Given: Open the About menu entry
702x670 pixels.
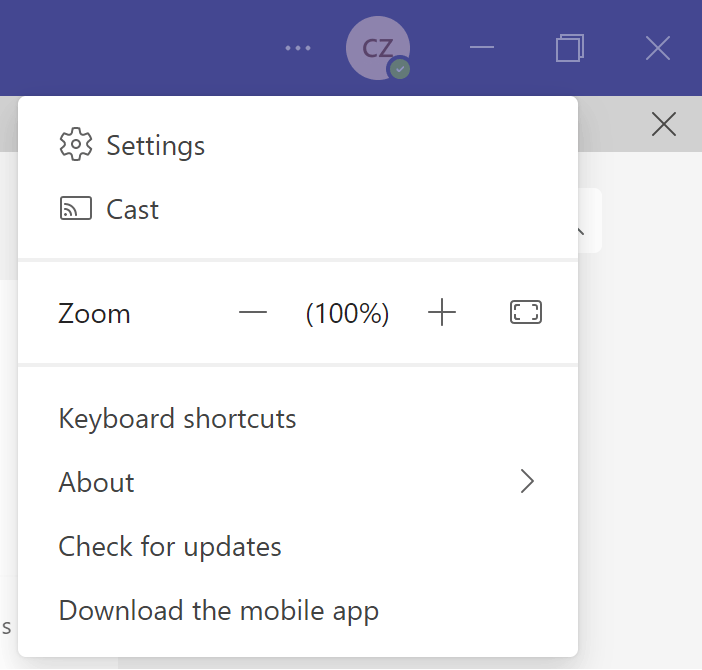Looking at the screenshot, I should [x=97, y=482].
